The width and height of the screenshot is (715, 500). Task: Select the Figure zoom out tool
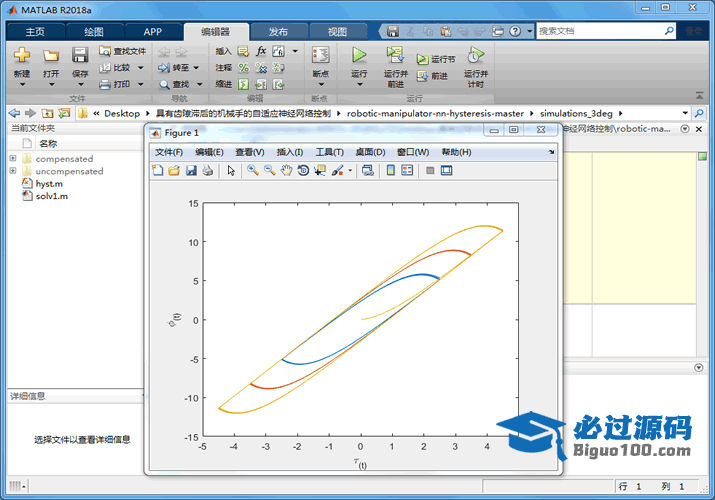point(269,170)
